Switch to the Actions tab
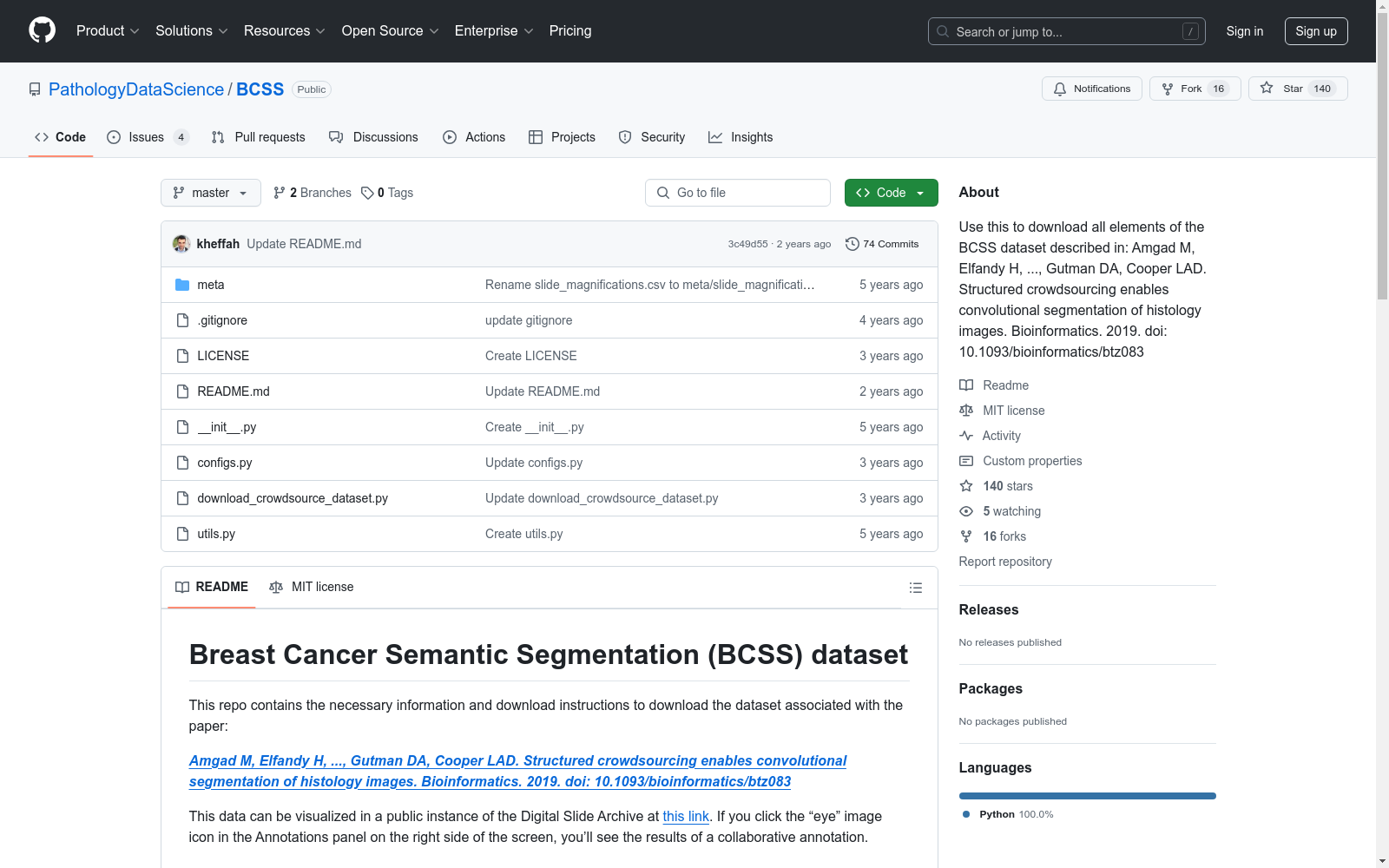The image size is (1389, 868). (x=474, y=137)
